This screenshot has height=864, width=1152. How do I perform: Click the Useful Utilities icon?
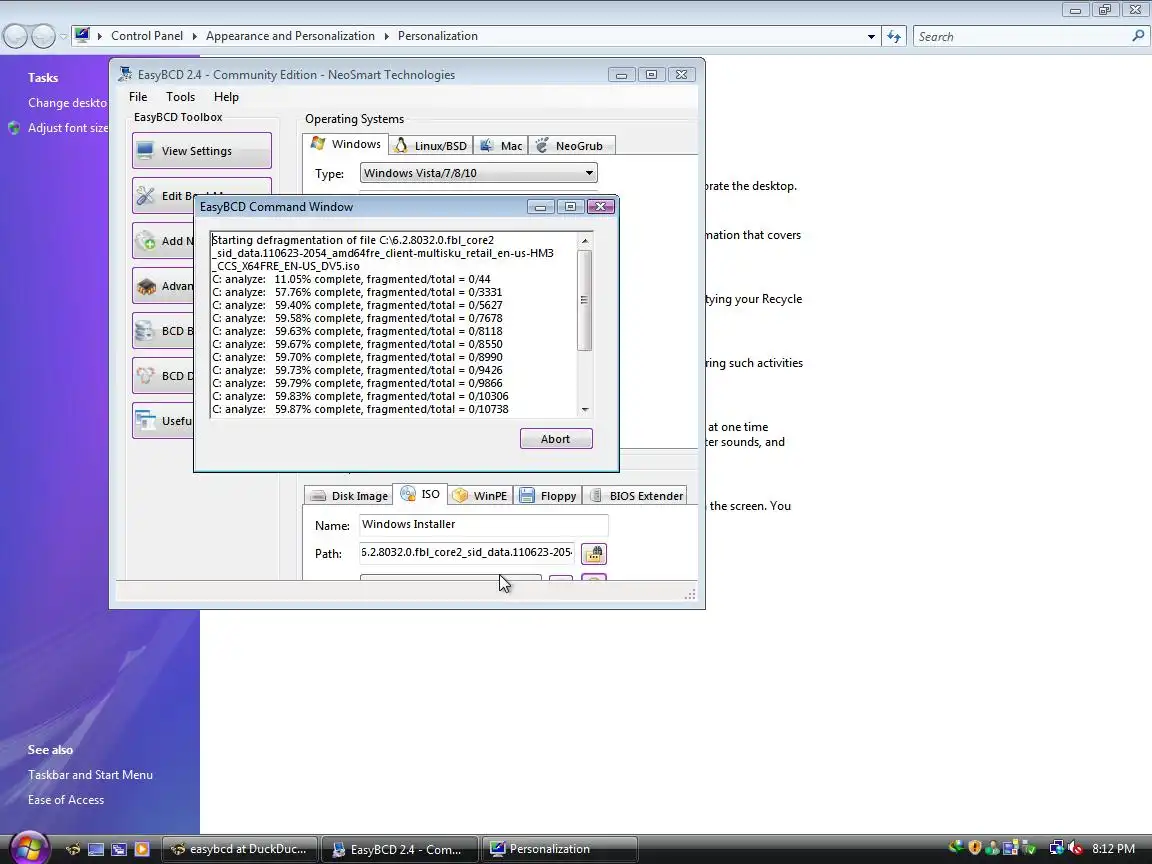pos(145,420)
